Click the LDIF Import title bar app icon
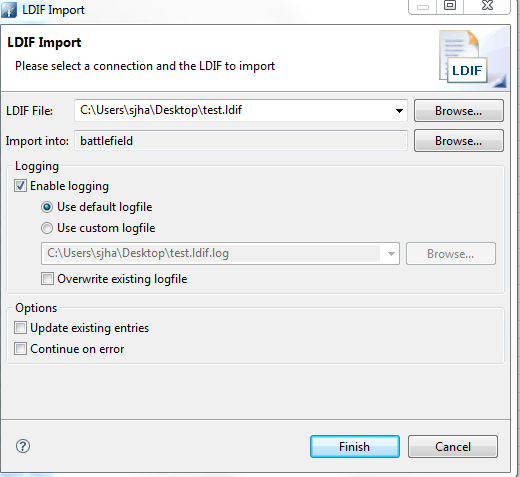The width and height of the screenshot is (520, 477). coord(9,10)
